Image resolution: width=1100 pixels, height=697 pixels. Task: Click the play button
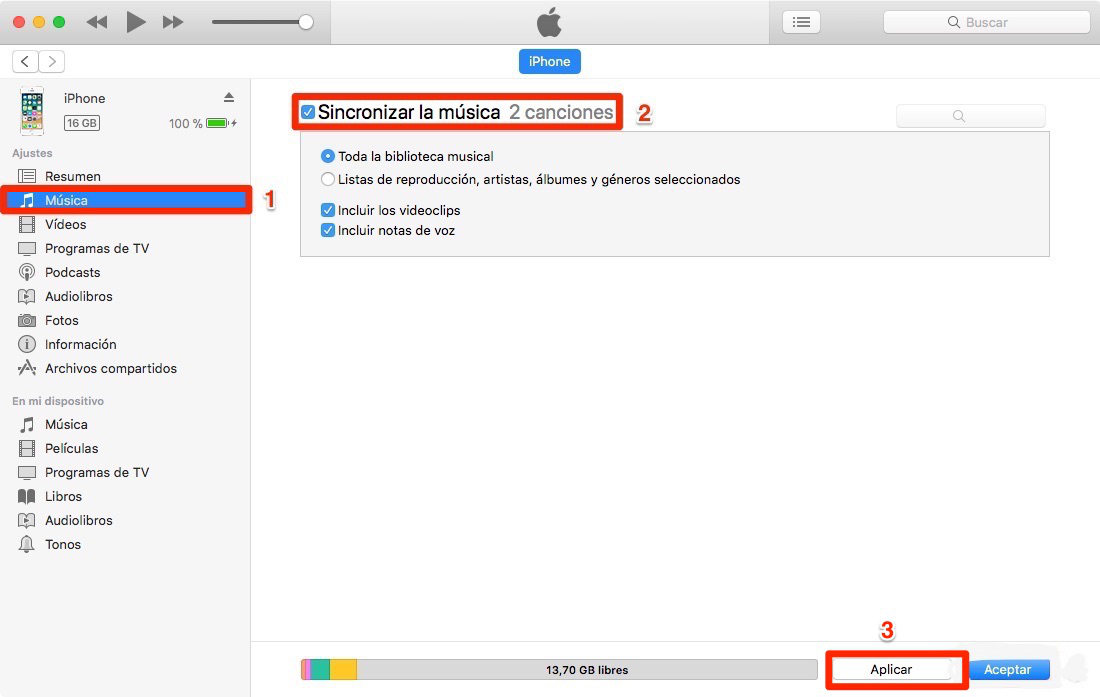tap(135, 22)
